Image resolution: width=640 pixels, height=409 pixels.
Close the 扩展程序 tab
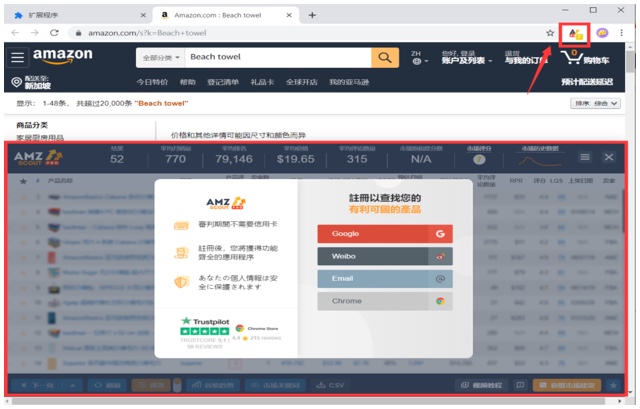pyautogui.click(x=143, y=15)
